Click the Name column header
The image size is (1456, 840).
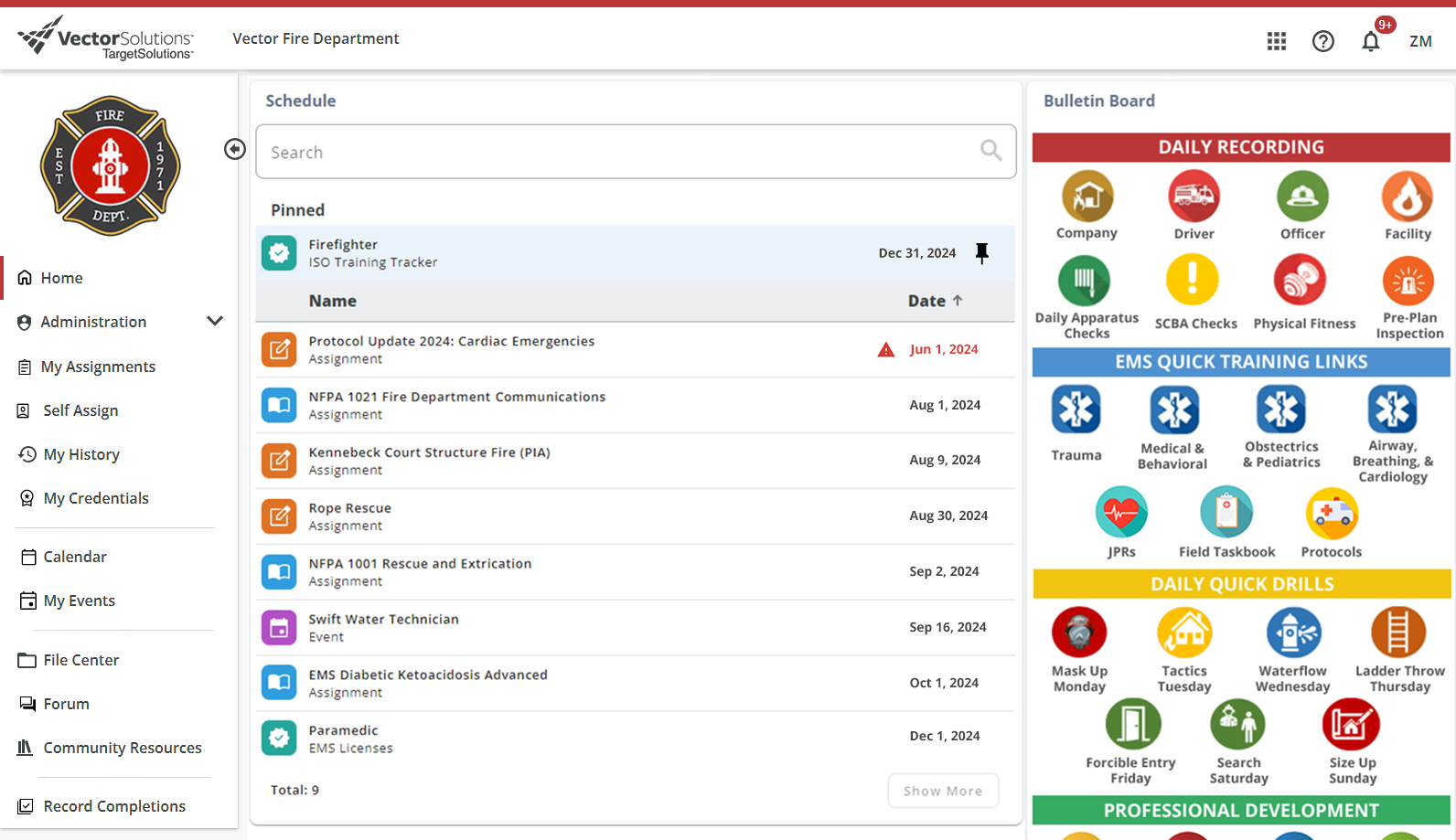click(333, 301)
